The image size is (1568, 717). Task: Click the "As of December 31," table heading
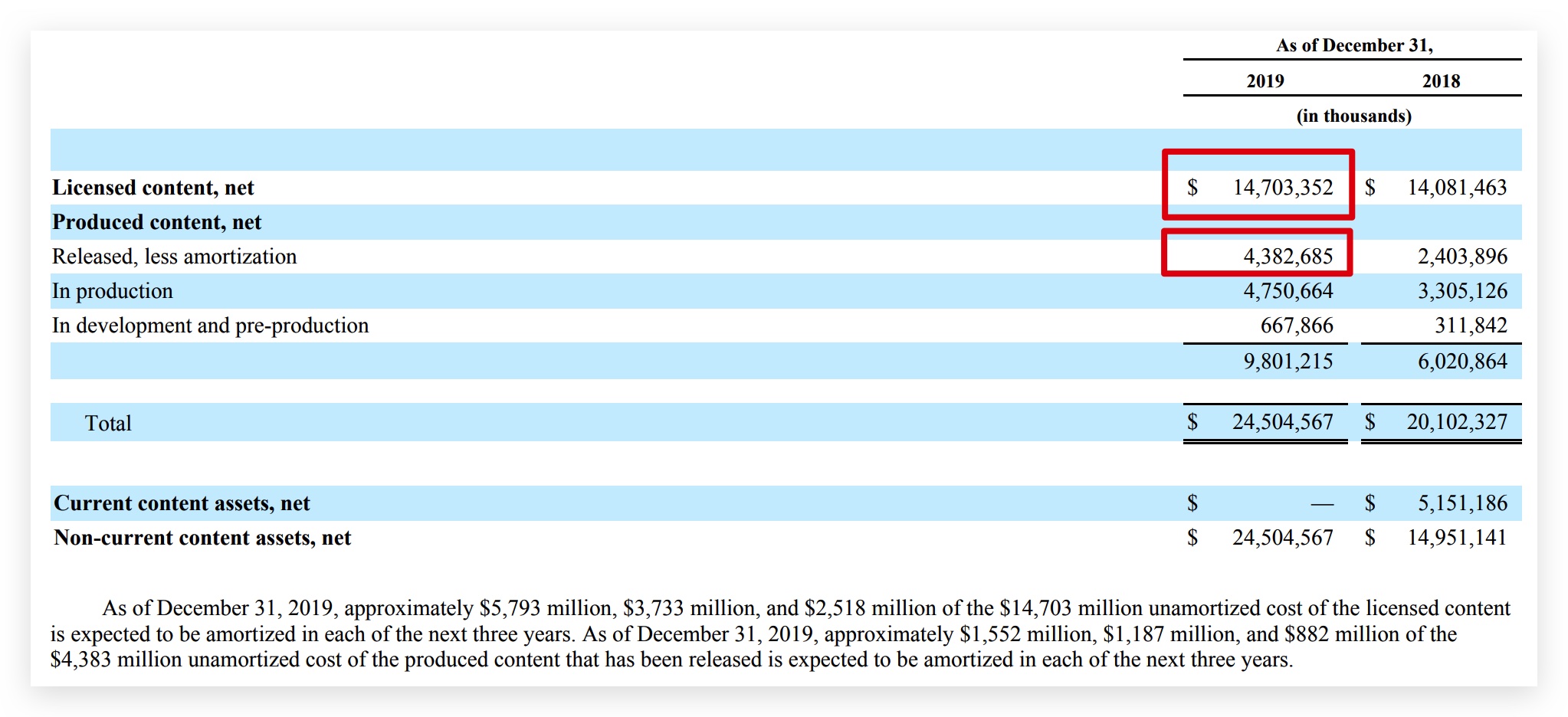[x=1353, y=45]
